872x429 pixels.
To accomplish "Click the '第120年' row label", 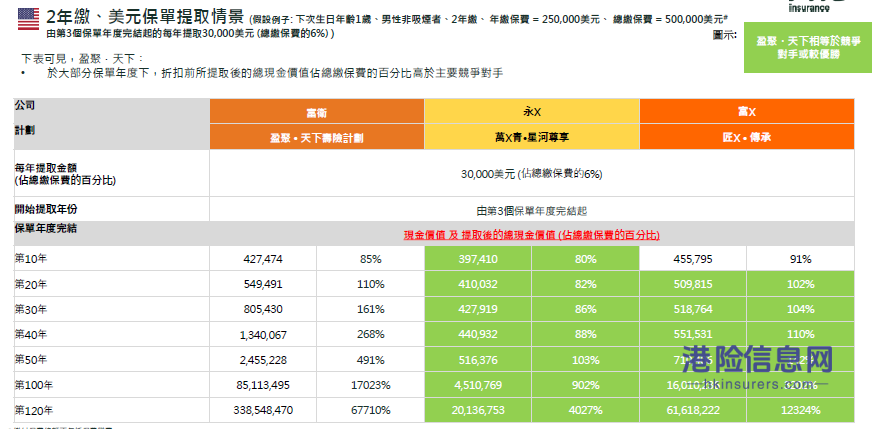I will pos(33,410).
